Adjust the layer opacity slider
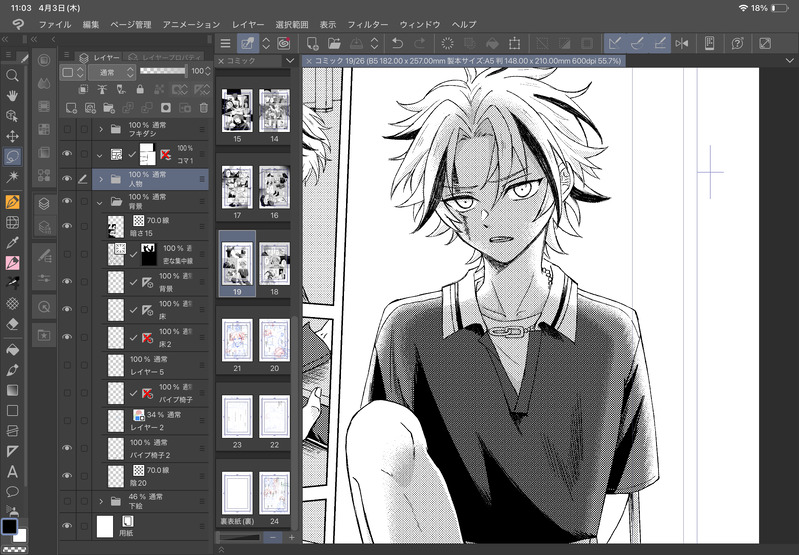Viewport: 799px width, 555px height. (163, 71)
